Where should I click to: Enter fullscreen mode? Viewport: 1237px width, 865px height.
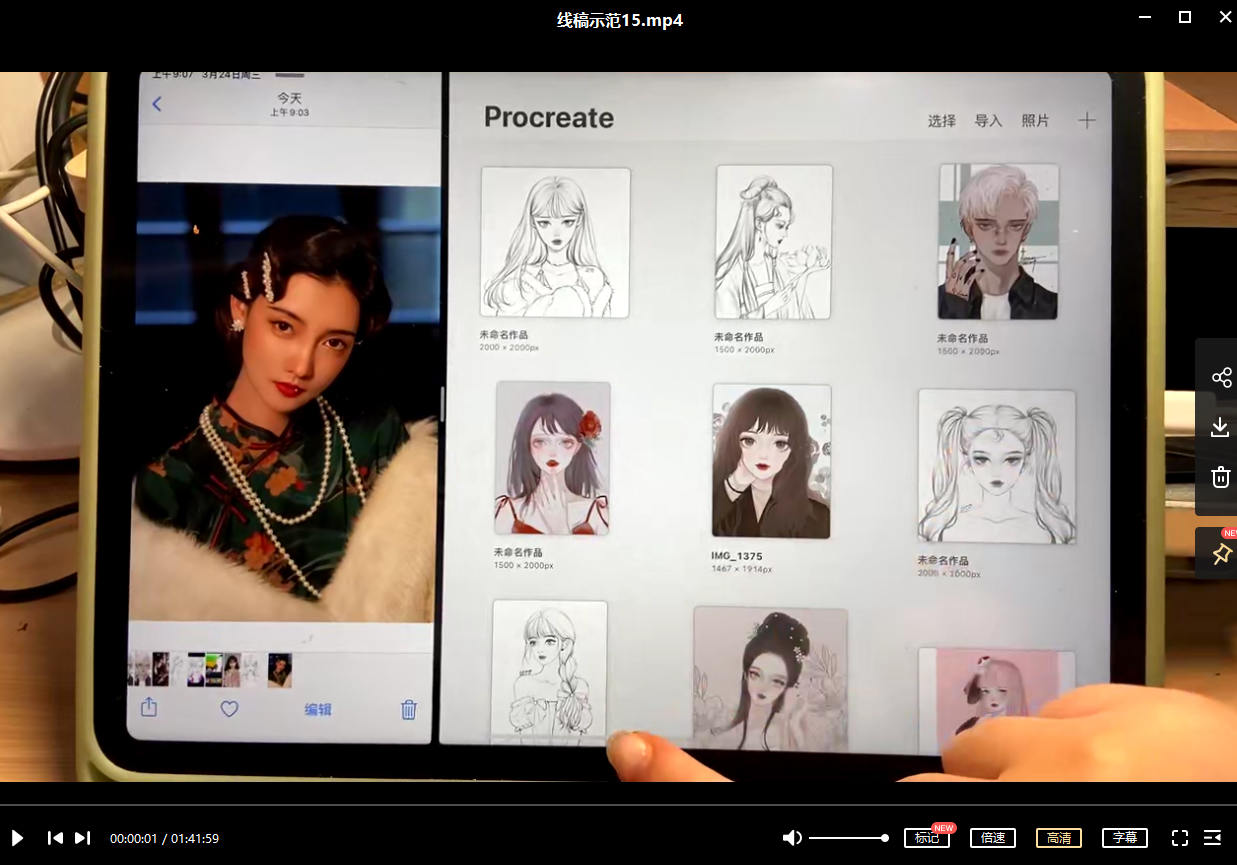coord(1180,838)
